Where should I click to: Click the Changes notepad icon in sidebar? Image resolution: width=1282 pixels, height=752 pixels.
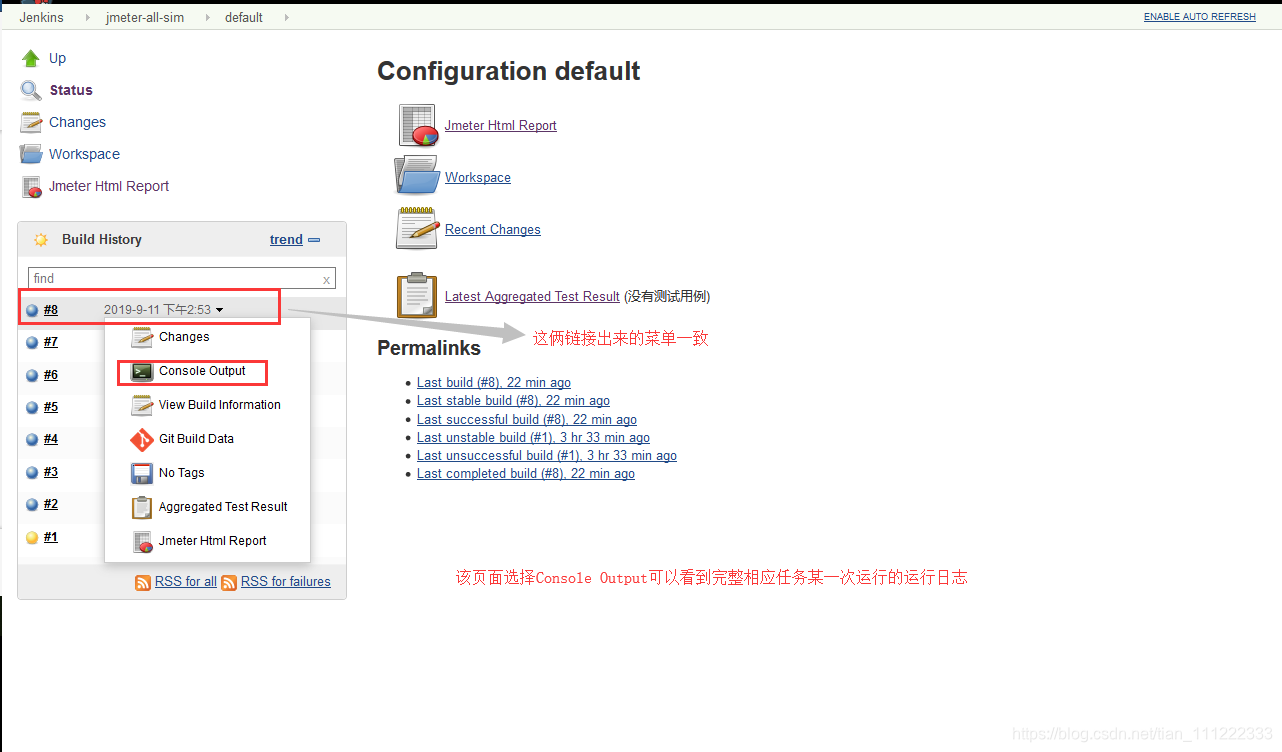[31, 122]
